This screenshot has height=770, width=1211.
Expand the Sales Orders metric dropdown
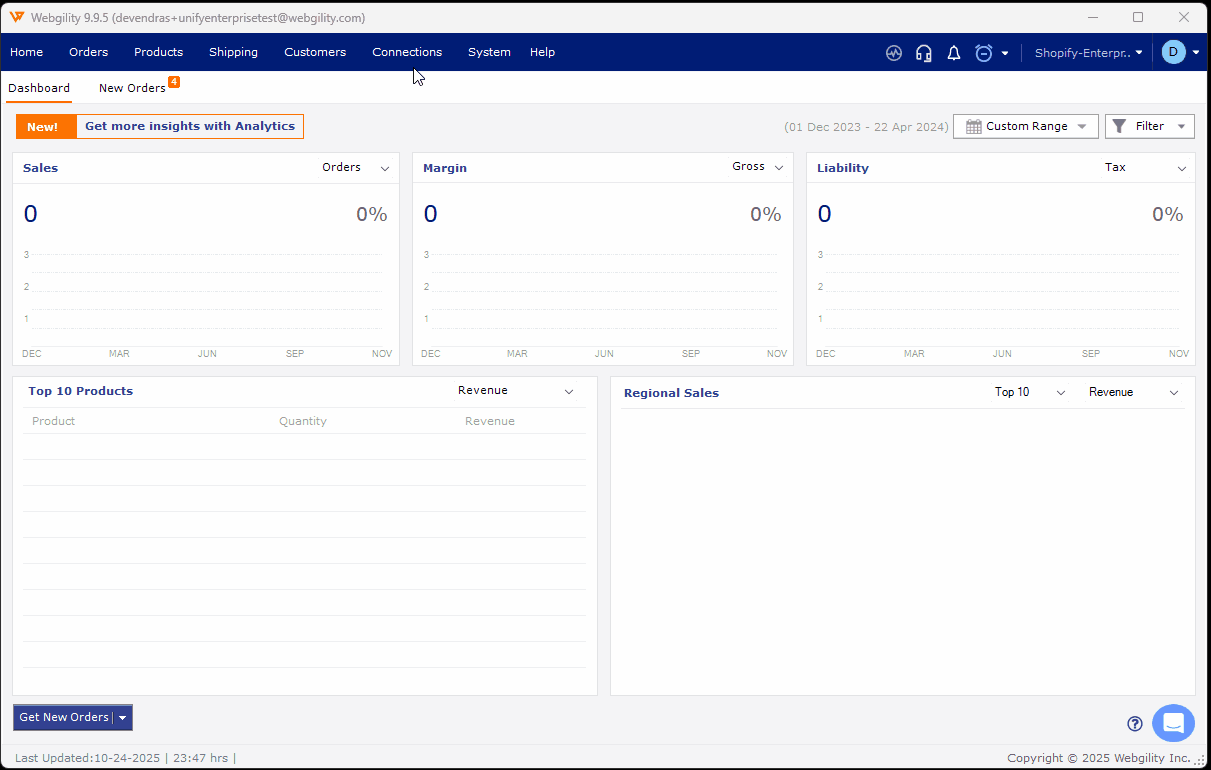click(355, 168)
